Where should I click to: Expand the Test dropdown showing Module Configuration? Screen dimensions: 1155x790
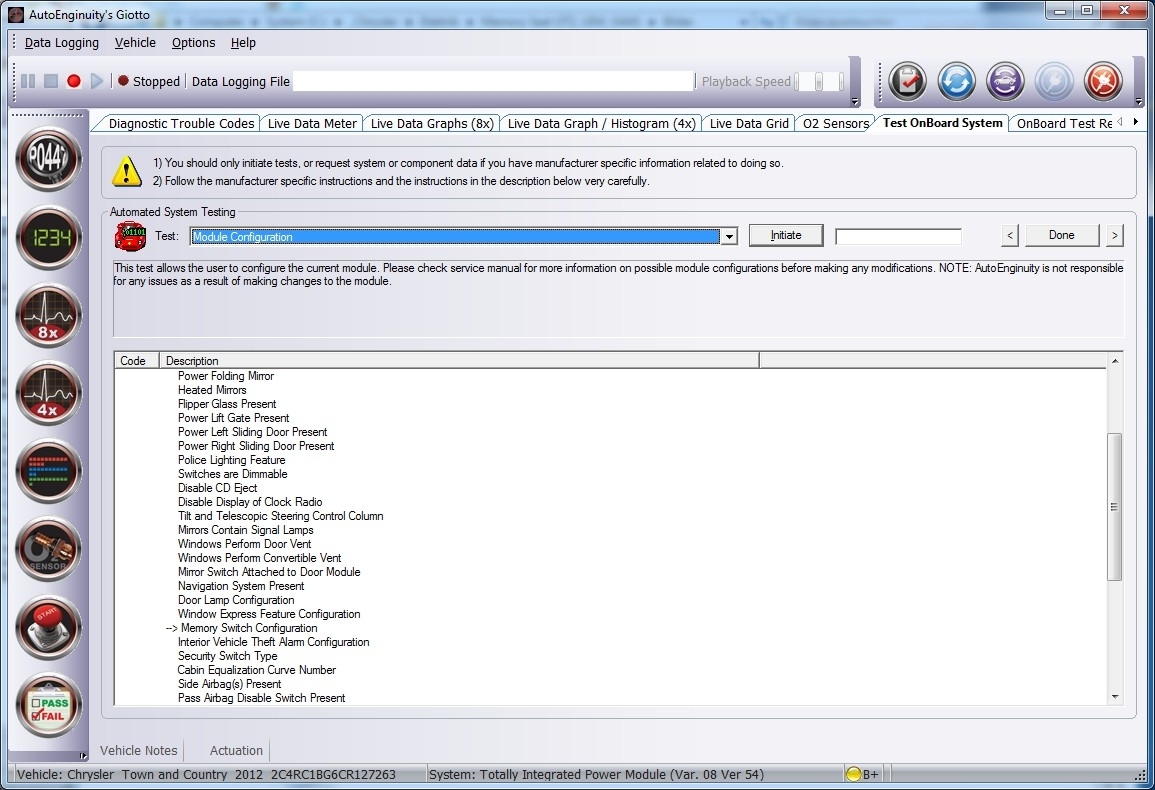tap(729, 237)
